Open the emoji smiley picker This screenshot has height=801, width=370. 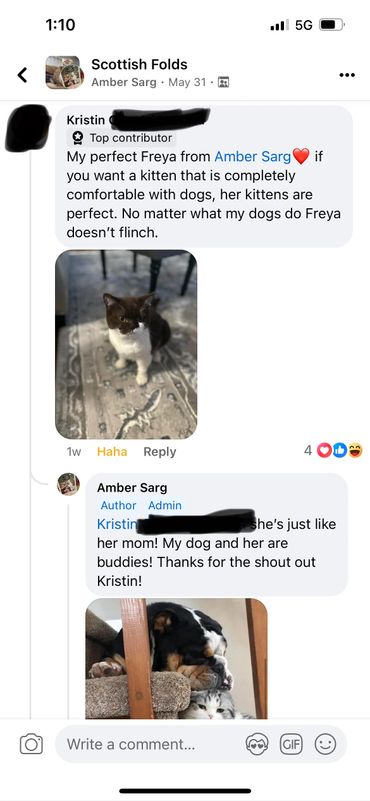tap(325, 744)
